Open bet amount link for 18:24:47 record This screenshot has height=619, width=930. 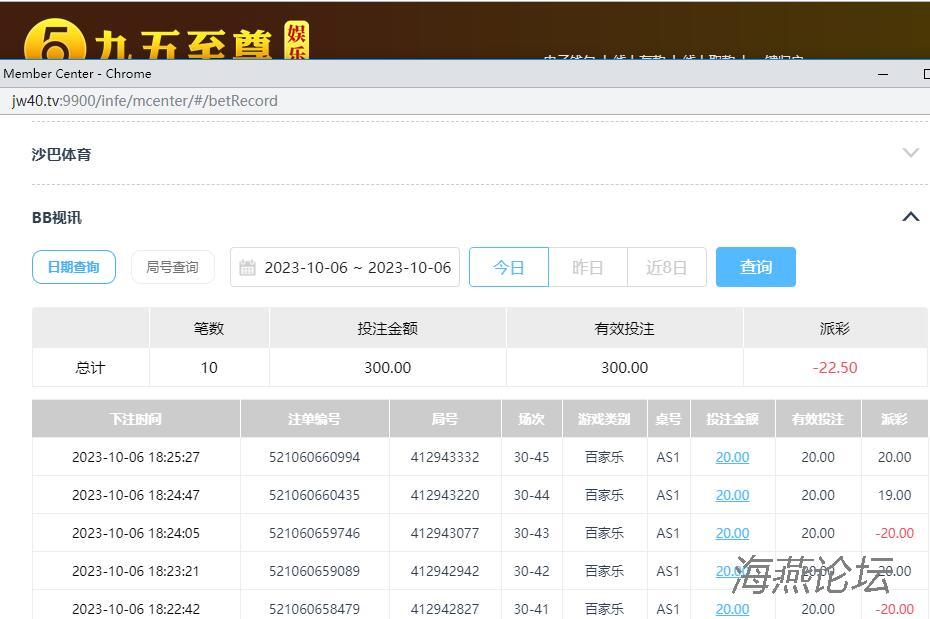tap(732, 495)
